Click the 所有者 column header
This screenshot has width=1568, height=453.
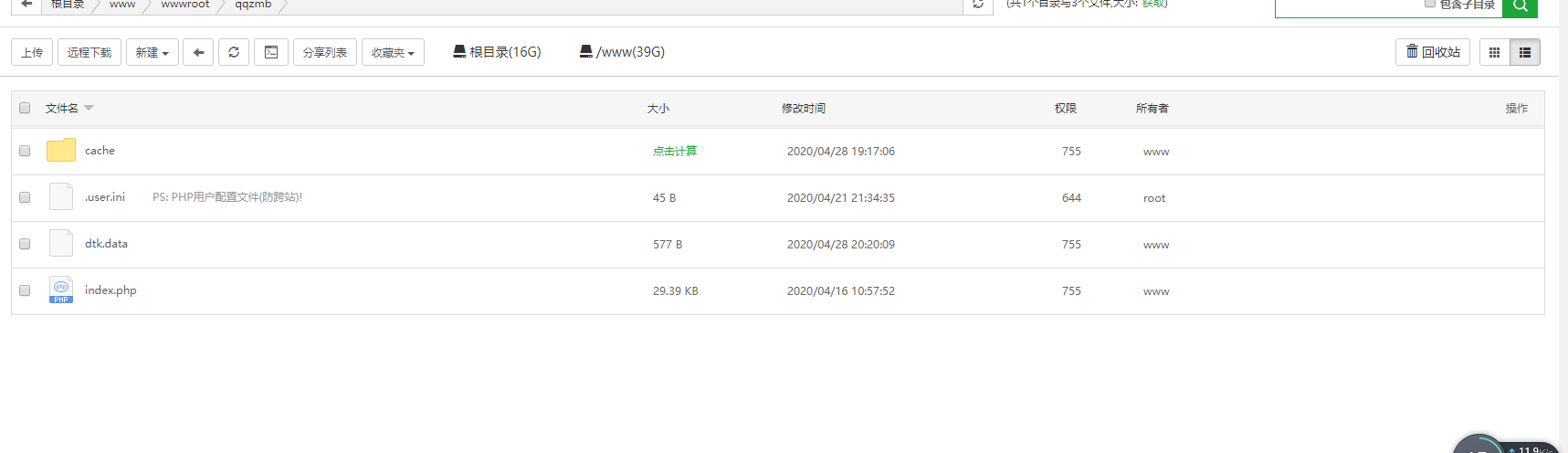tap(1152, 109)
